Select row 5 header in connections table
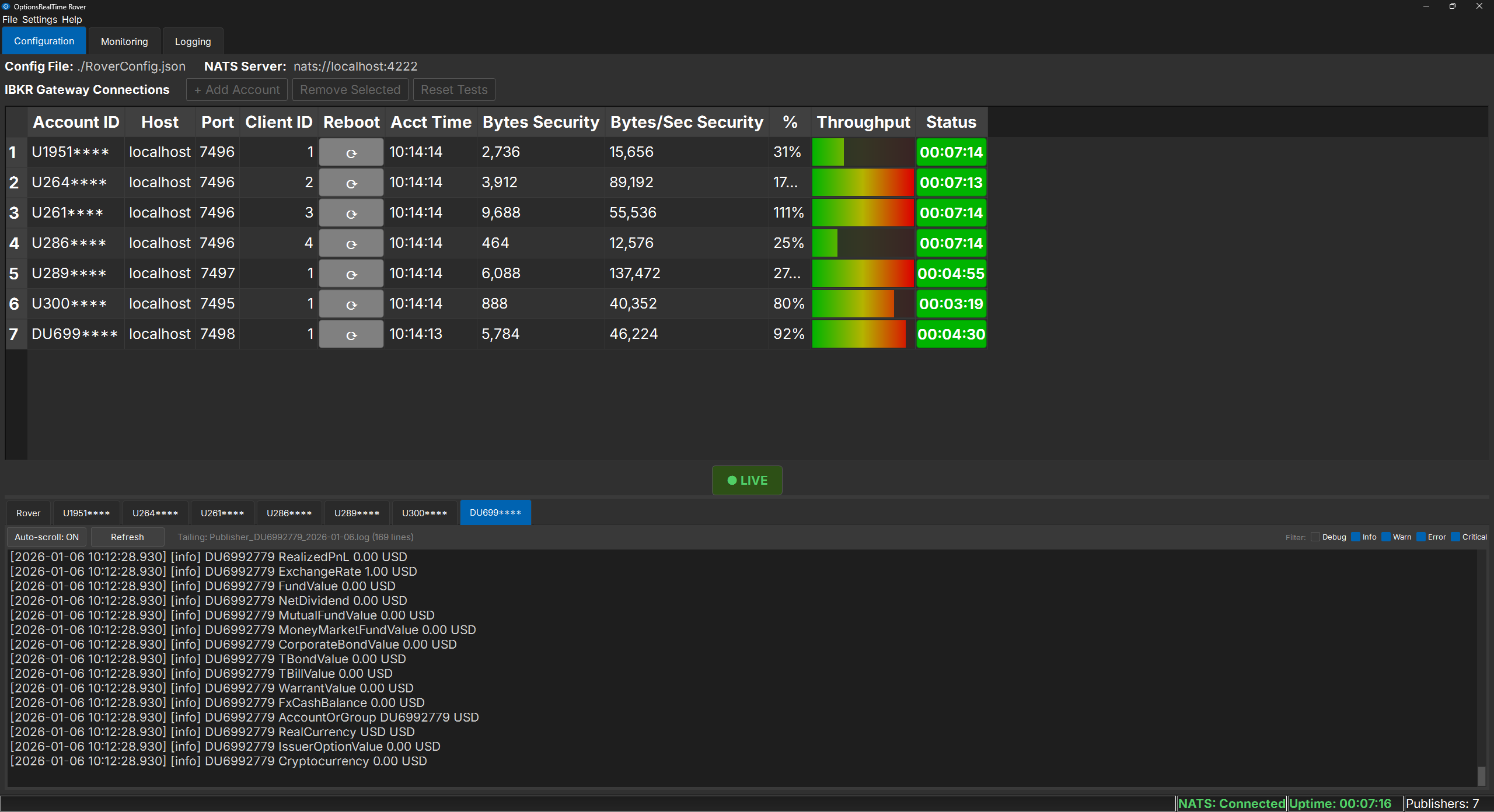Viewport: 1494px width, 812px height. pyautogui.click(x=15, y=274)
